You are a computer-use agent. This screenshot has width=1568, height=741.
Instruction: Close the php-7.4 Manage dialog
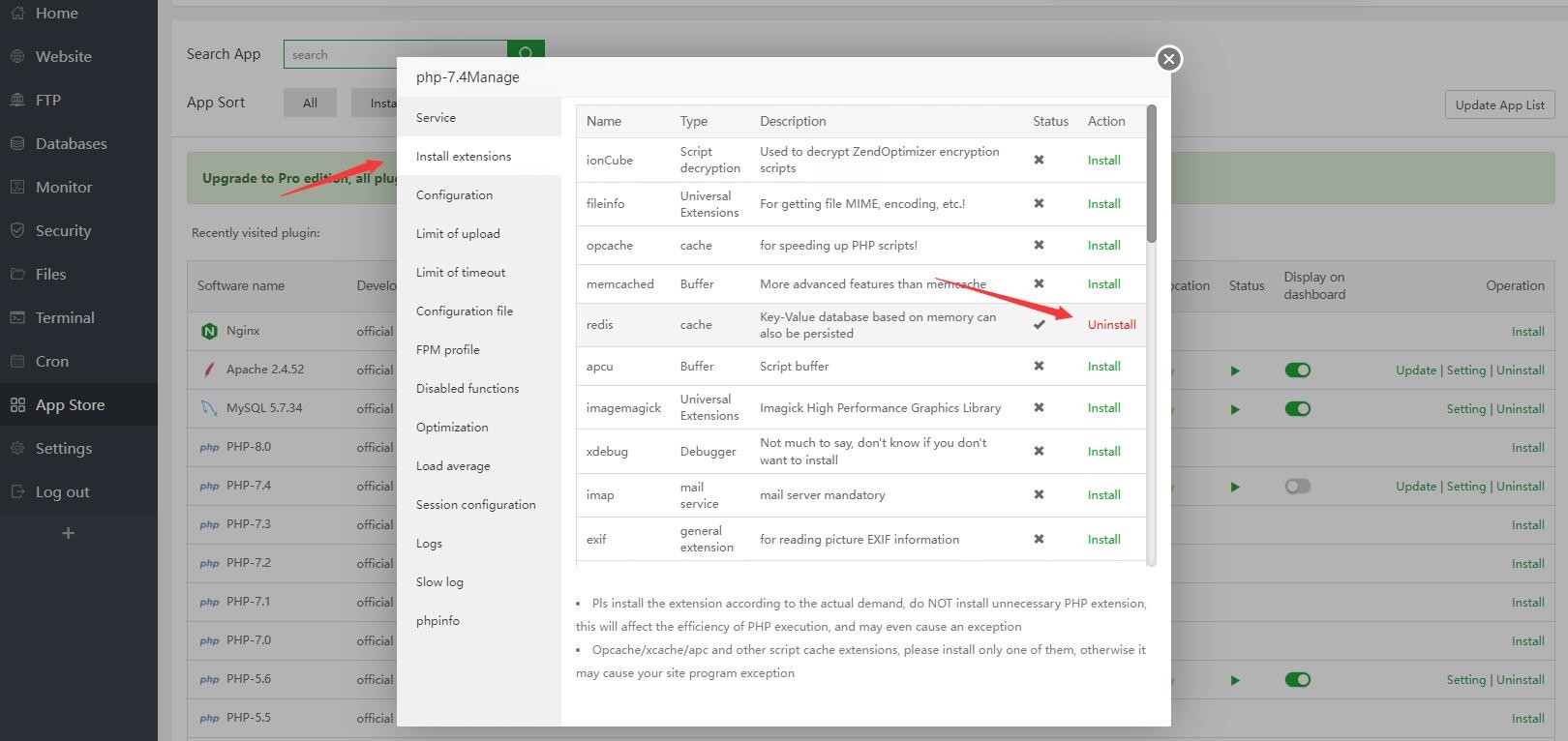[x=1168, y=59]
